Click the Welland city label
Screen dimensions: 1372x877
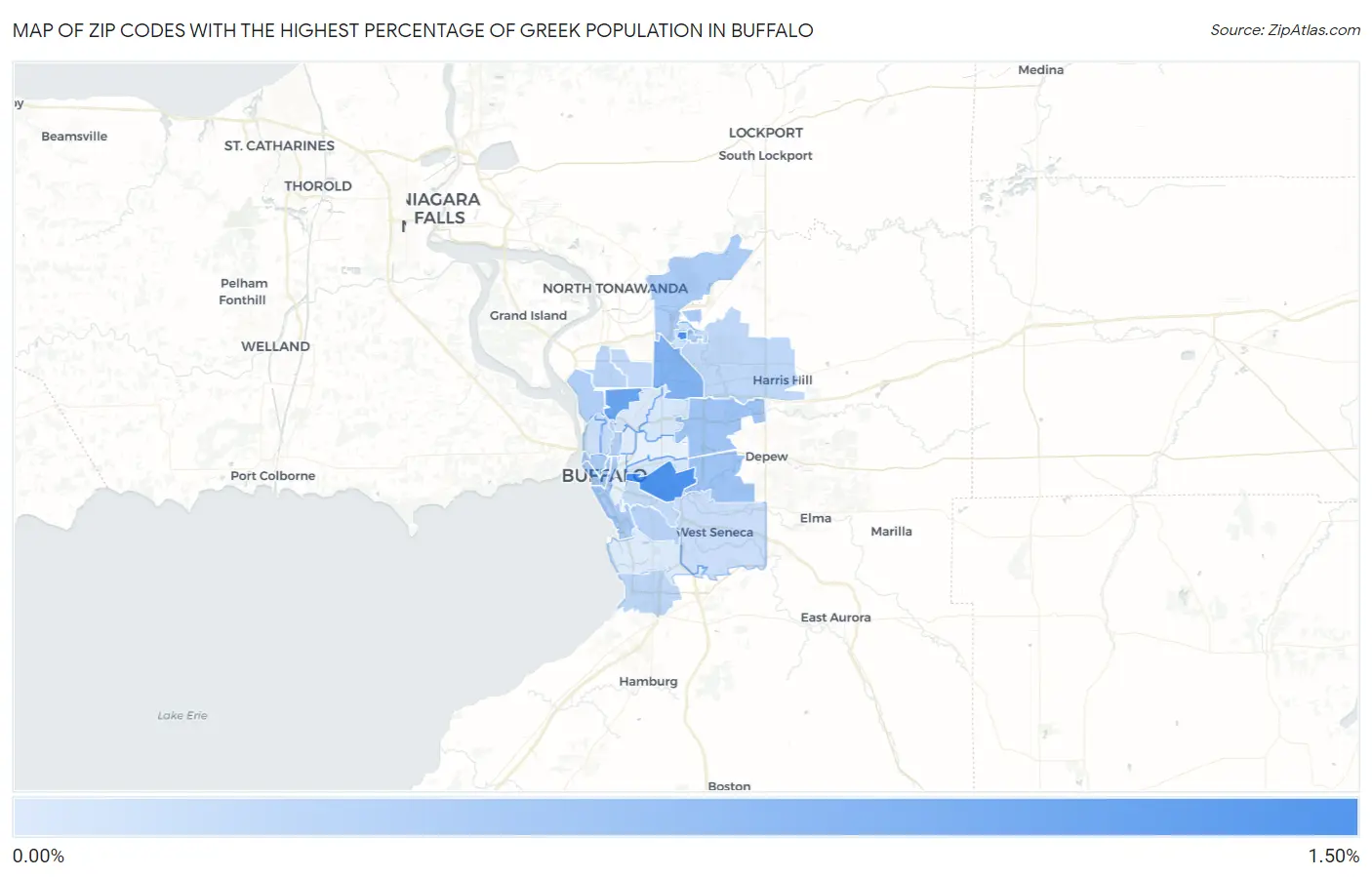(275, 346)
